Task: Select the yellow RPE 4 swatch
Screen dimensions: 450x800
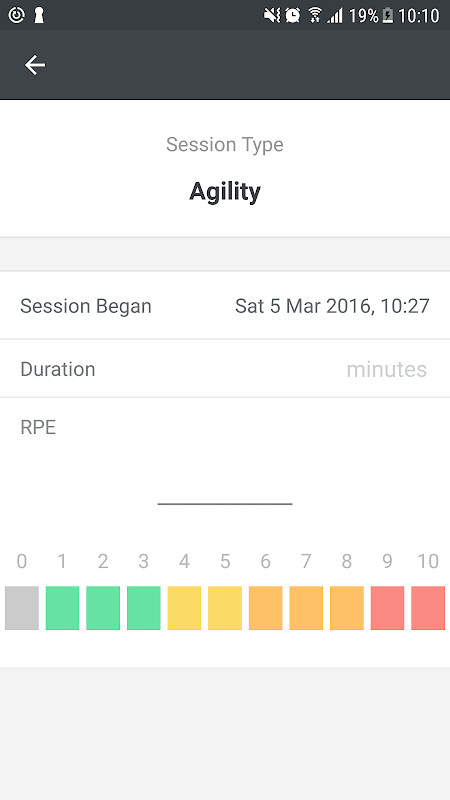Action: pyautogui.click(x=184, y=608)
